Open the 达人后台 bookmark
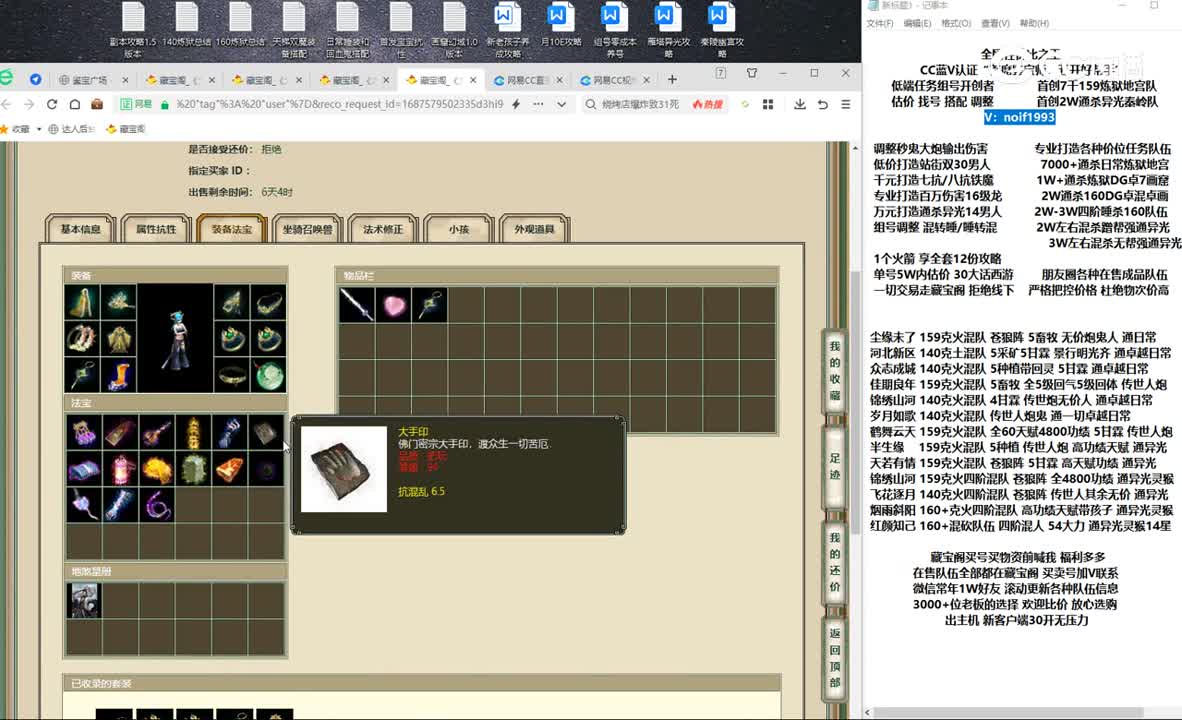The width and height of the screenshot is (1182, 720). (72, 129)
